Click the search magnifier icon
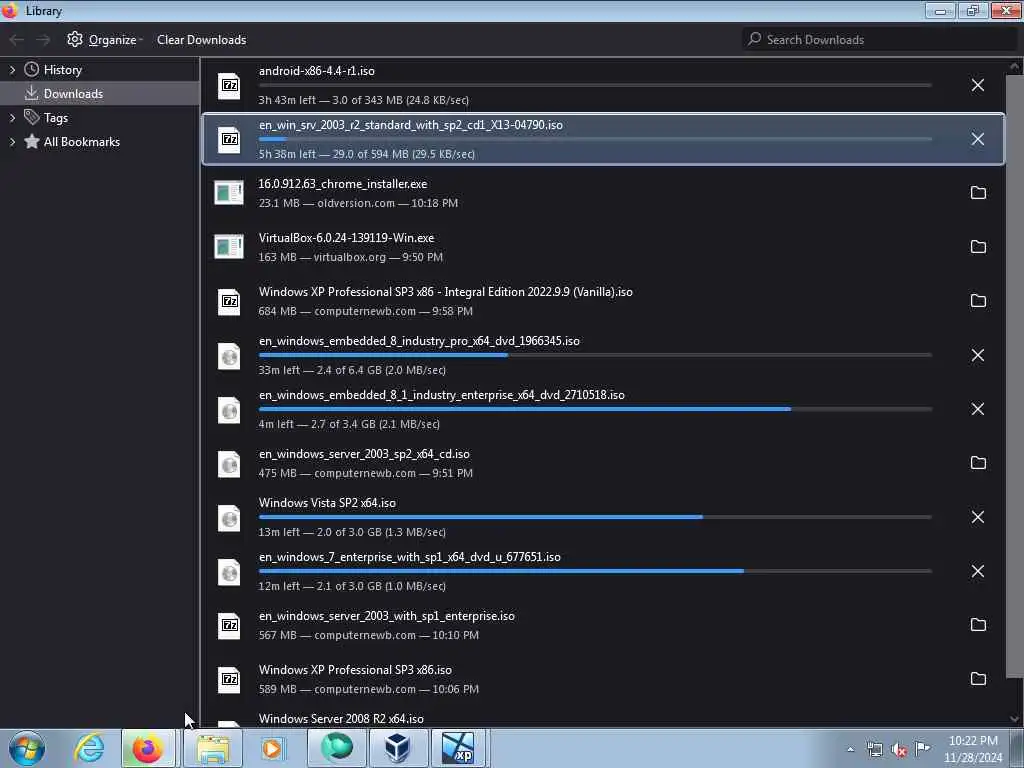Screen dimensions: 1024x768 pyautogui.click(x=754, y=39)
